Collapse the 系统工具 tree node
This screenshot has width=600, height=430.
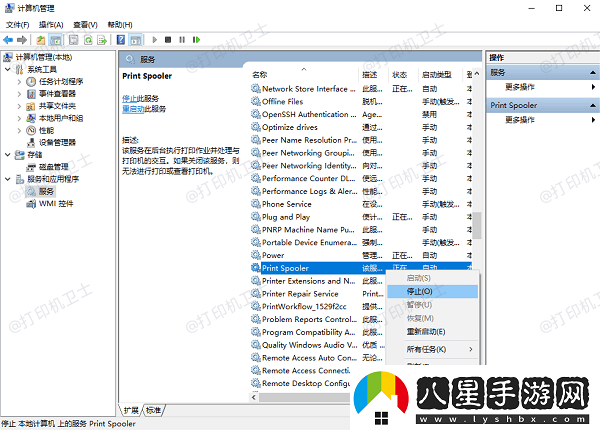pyautogui.click(x=8, y=69)
